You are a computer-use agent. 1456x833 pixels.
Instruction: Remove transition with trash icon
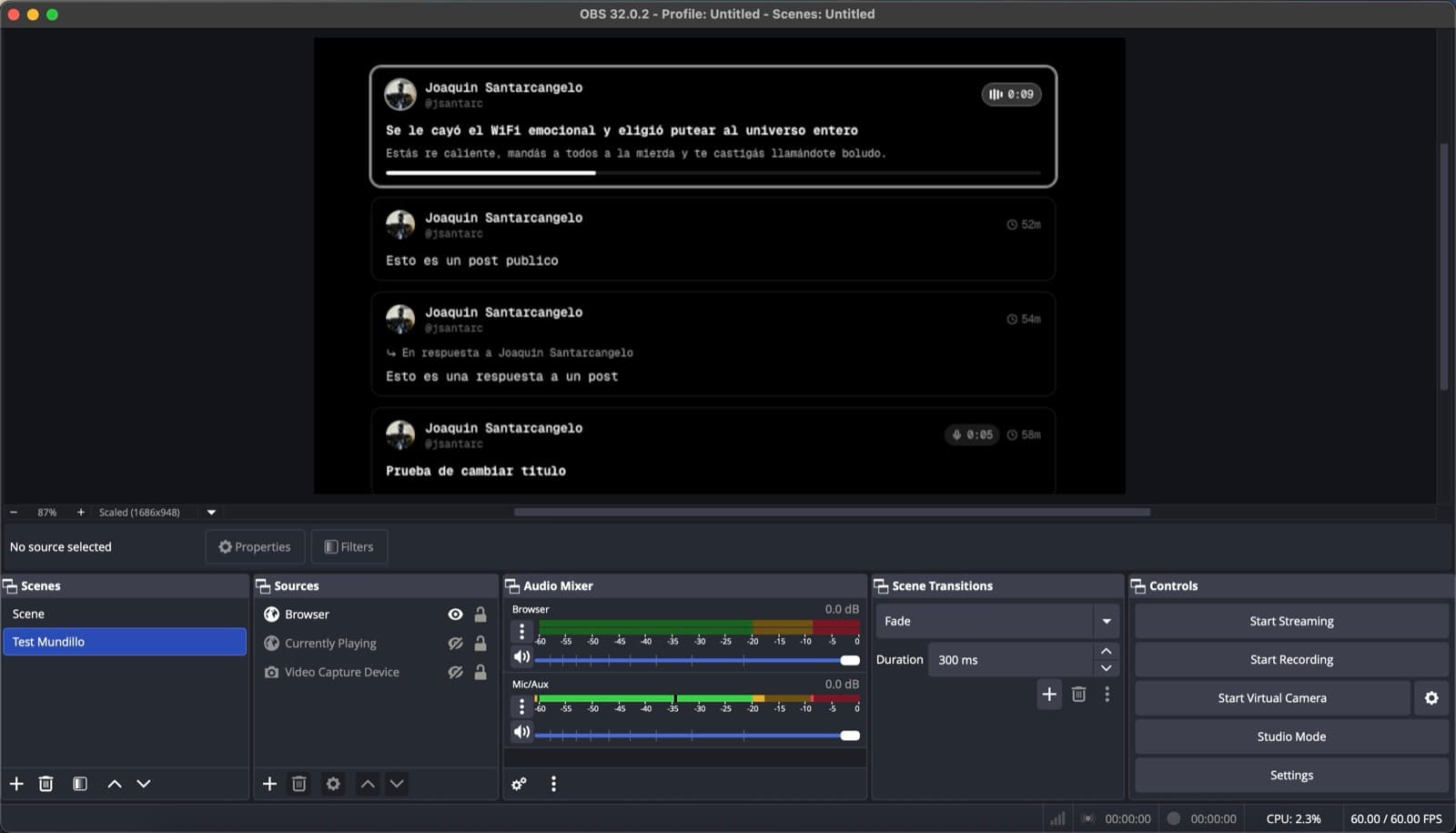click(1078, 695)
